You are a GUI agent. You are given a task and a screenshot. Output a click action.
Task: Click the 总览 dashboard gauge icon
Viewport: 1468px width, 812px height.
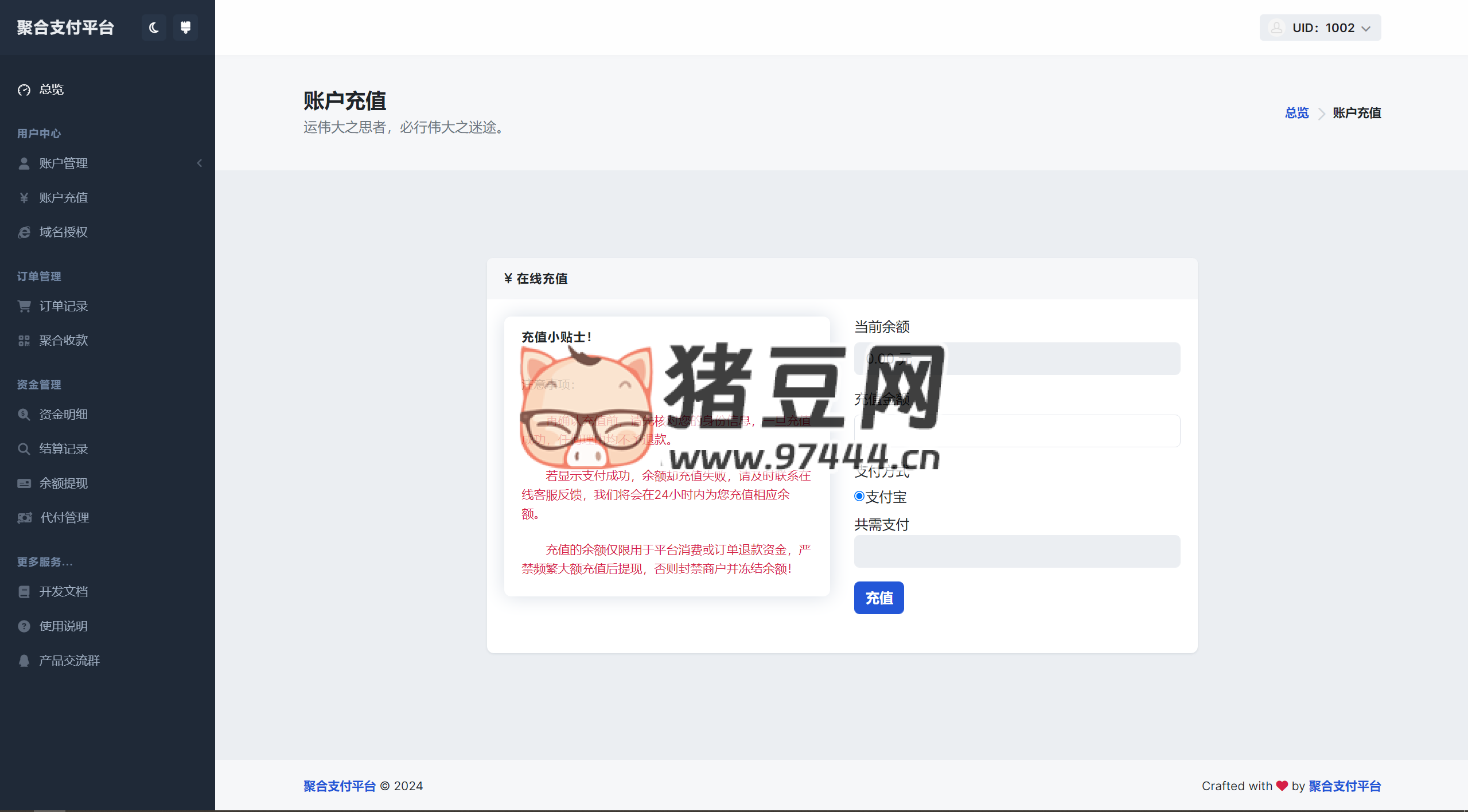24,89
